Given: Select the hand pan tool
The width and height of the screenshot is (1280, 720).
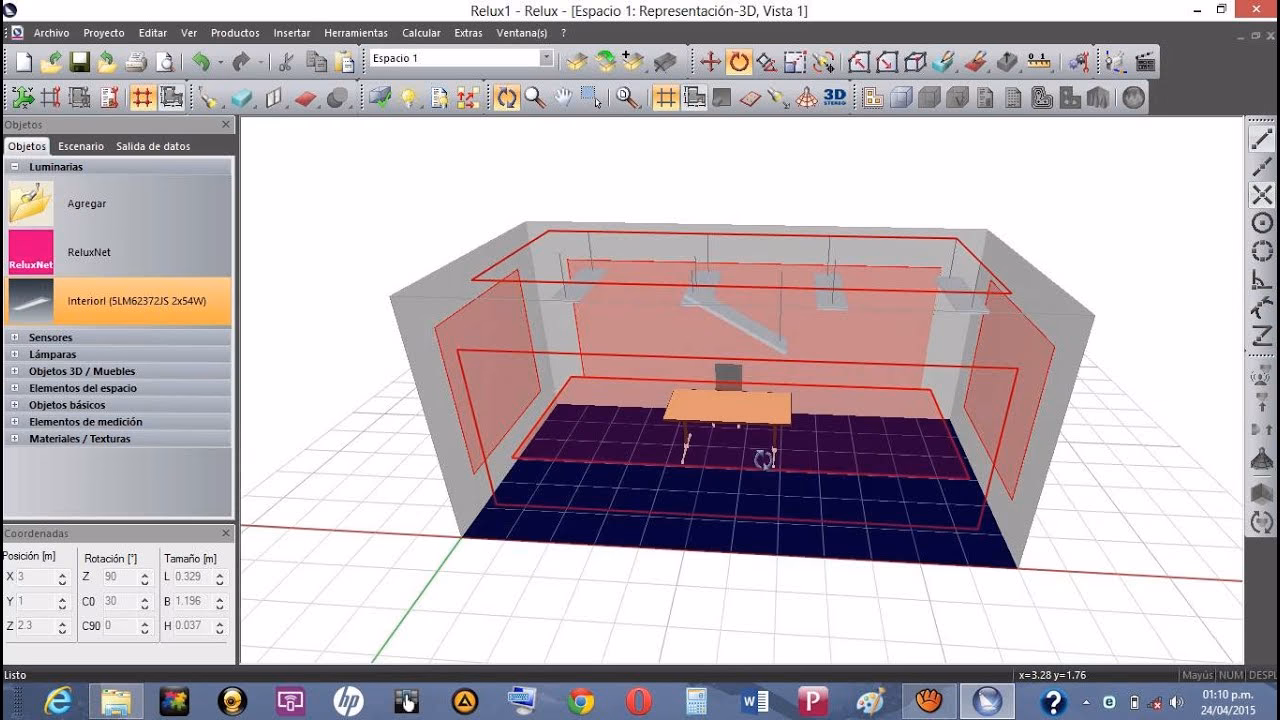Looking at the screenshot, I should (563, 97).
